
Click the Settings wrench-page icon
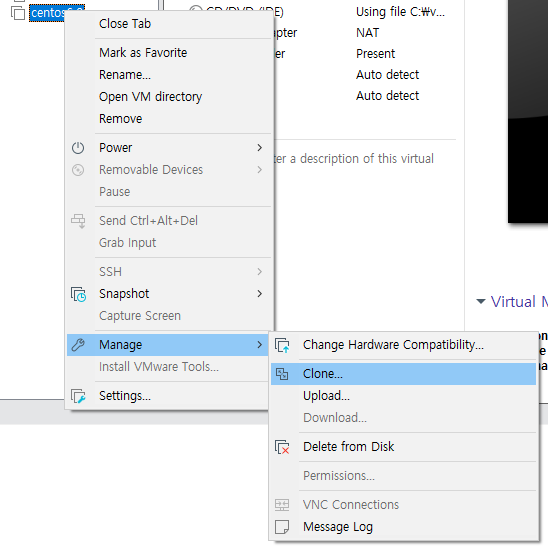coord(78,396)
